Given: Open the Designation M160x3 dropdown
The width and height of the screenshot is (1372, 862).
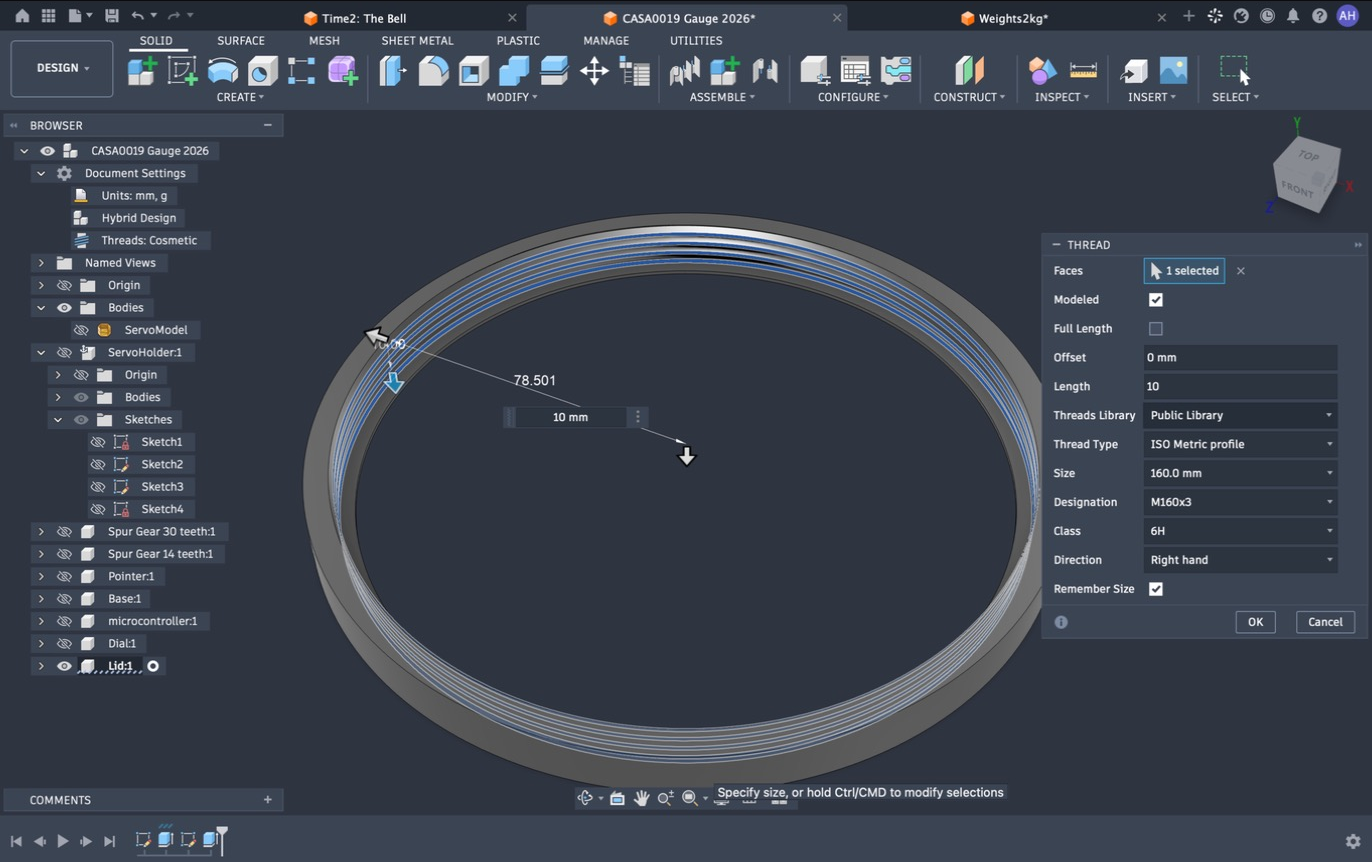Looking at the screenshot, I should [x=1240, y=502].
